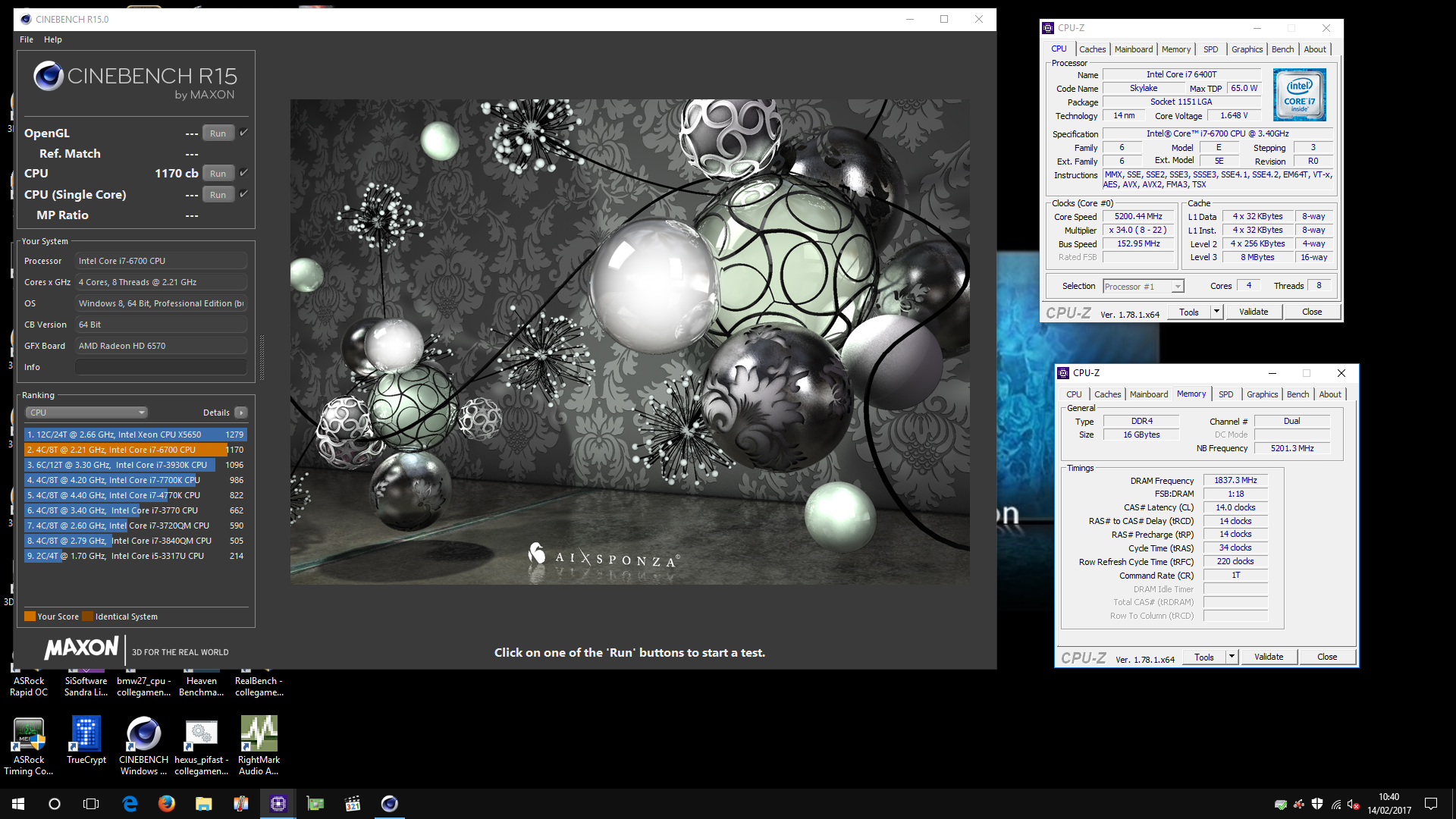The width and height of the screenshot is (1456, 819).
Task: Open About tab in bottom CPU-Z window
Action: tap(1330, 394)
